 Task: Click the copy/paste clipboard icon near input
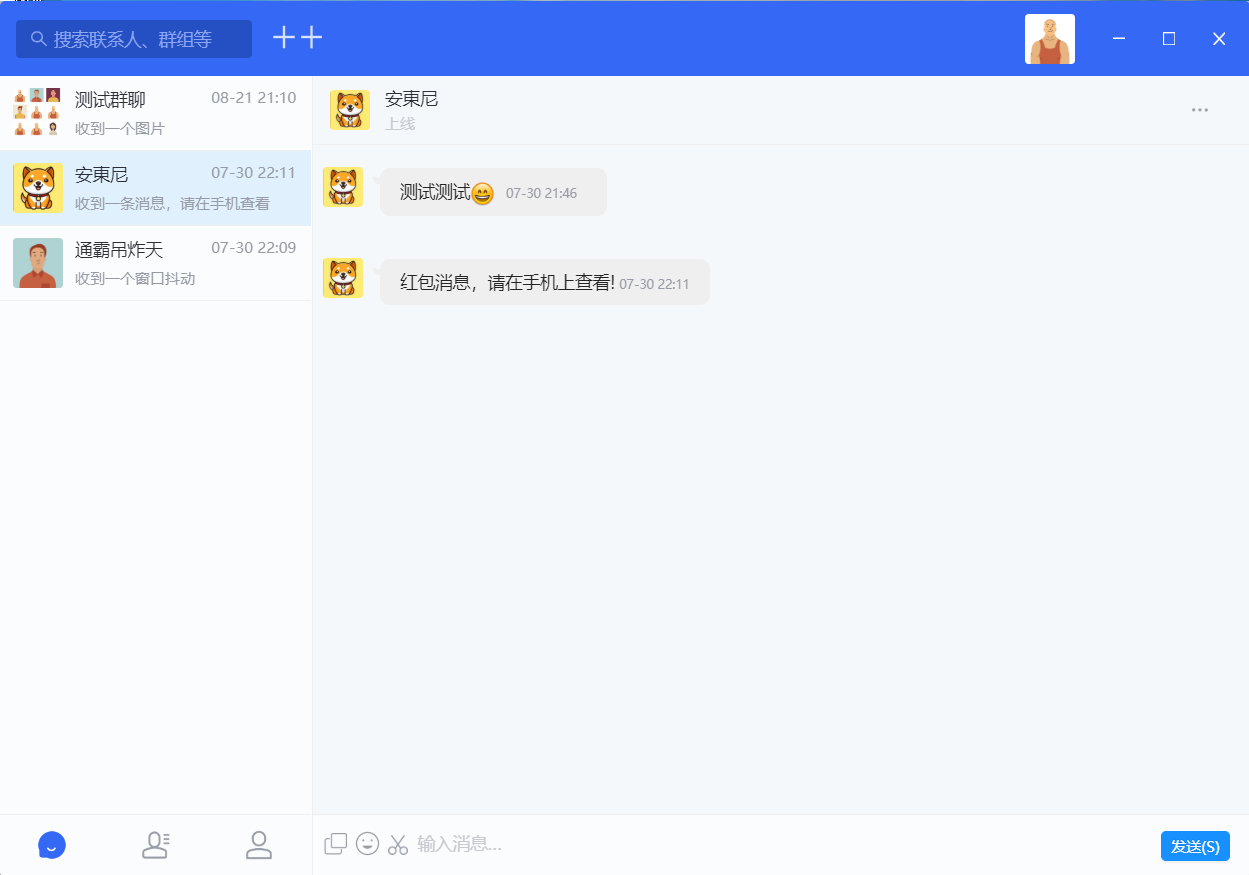point(335,842)
